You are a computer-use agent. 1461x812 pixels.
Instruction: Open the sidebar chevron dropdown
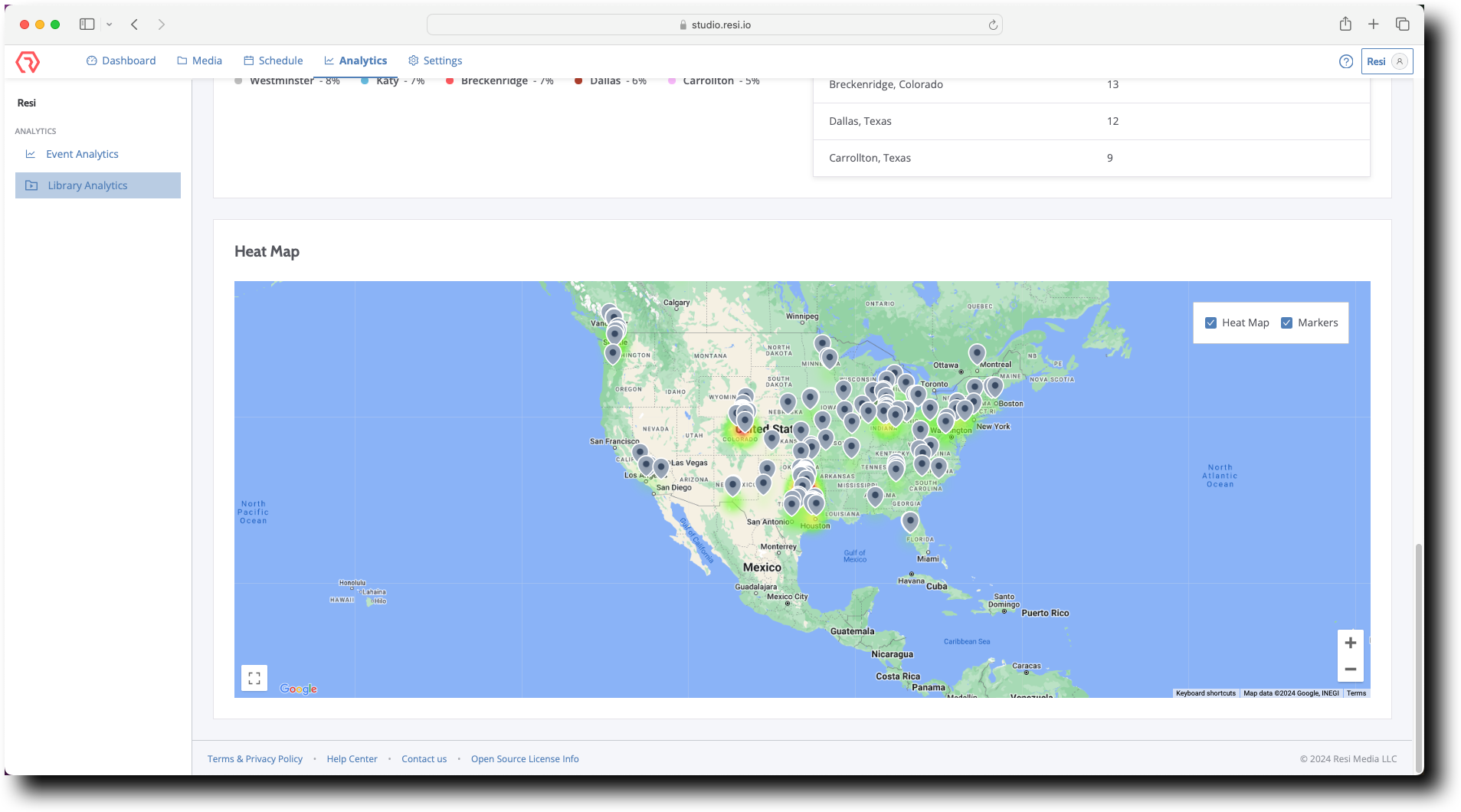click(x=109, y=24)
